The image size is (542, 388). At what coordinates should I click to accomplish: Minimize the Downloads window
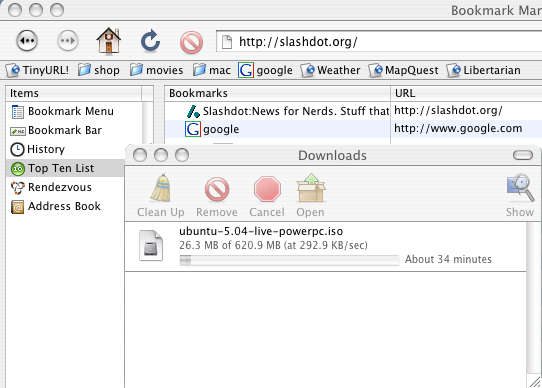tap(161, 155)
